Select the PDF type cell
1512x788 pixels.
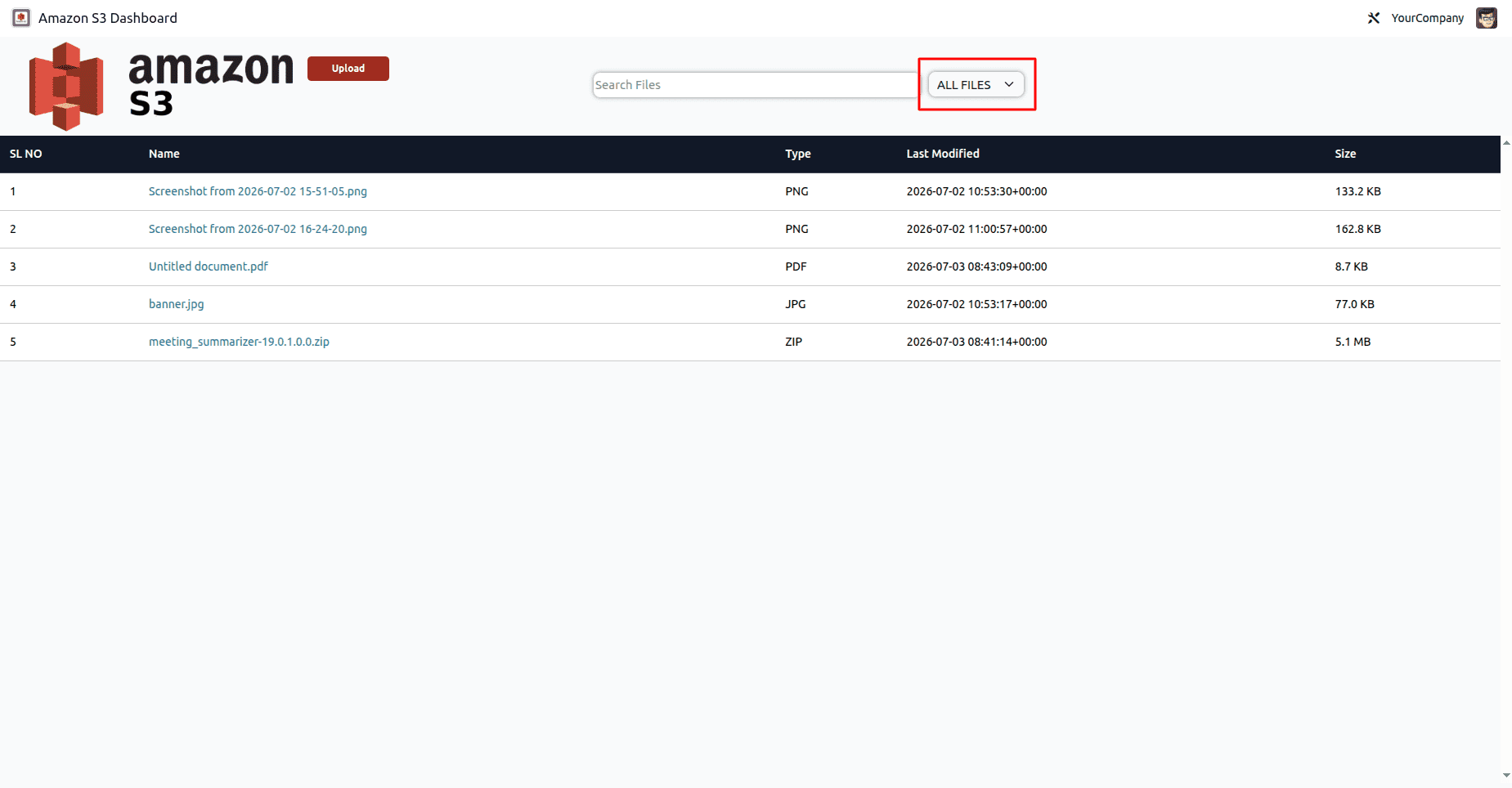click(x=796, y=266)
